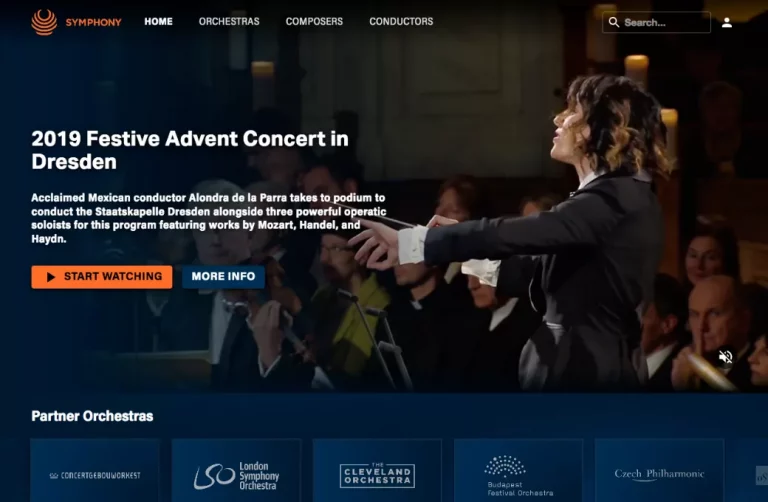
Task: Unmute the video with the speaker icon
Action: 725,357
